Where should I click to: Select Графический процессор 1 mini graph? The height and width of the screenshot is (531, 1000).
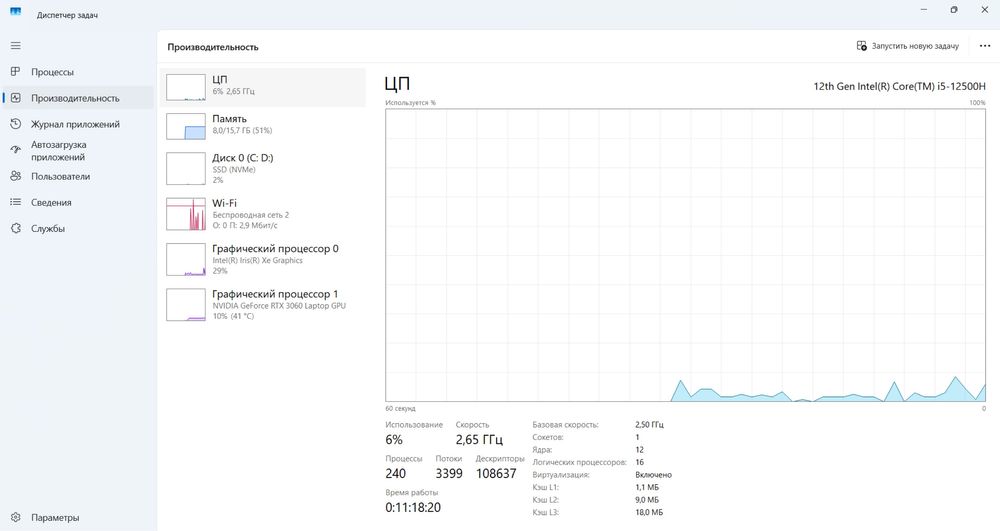[186, 304]
